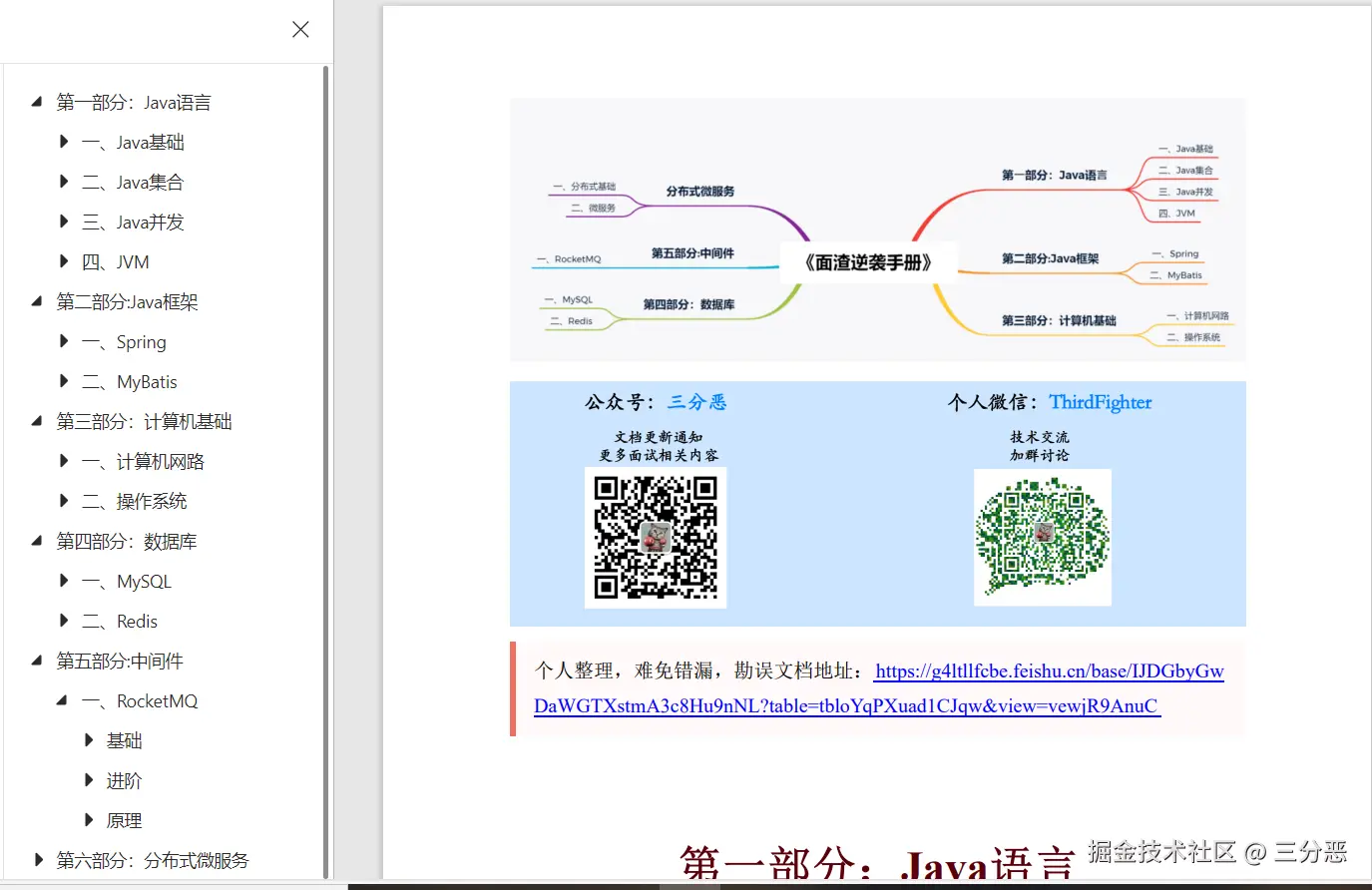Collapse 一、RocketMQ arrow
Viewport: 1372px width, 890px height.
point(62,700)
